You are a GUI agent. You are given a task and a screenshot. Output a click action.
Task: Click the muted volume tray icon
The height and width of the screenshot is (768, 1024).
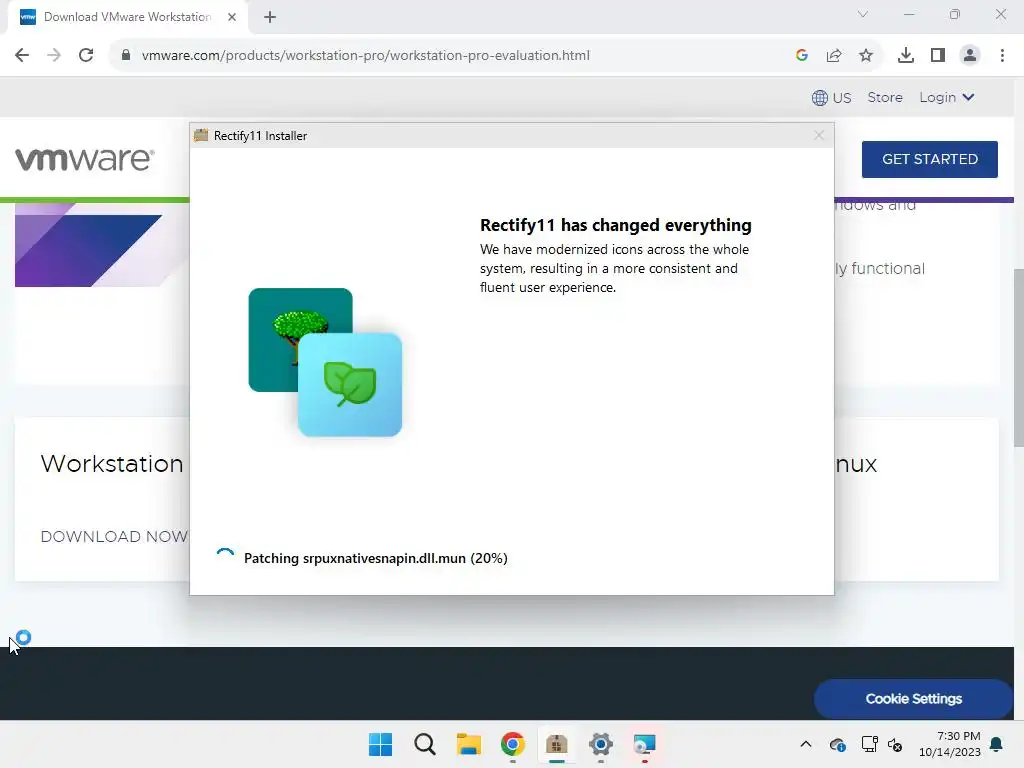(x=895, y=744)
